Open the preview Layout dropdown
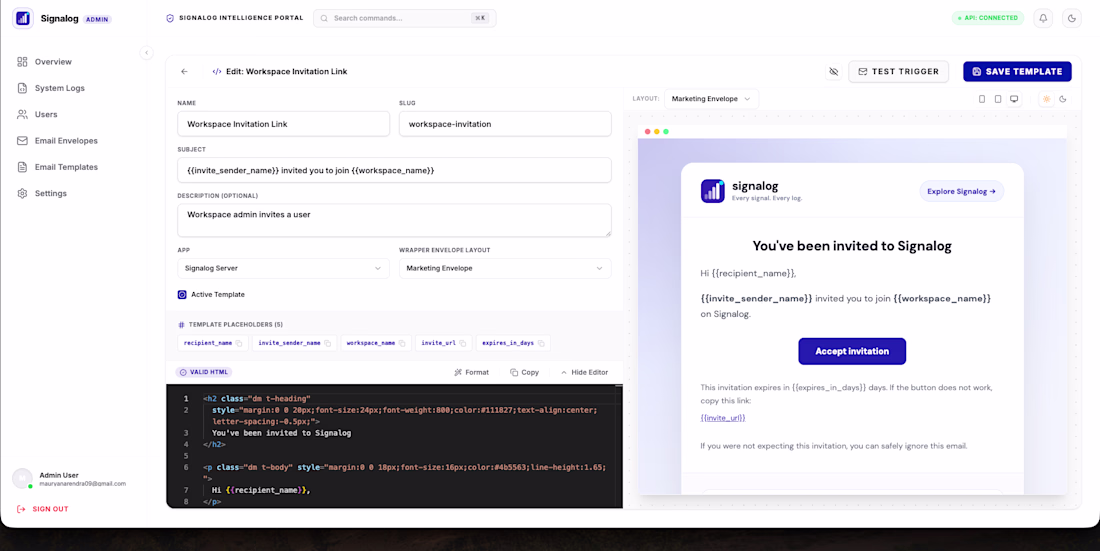The width and height of the screenshot is (1100, 551). (711, 99)
